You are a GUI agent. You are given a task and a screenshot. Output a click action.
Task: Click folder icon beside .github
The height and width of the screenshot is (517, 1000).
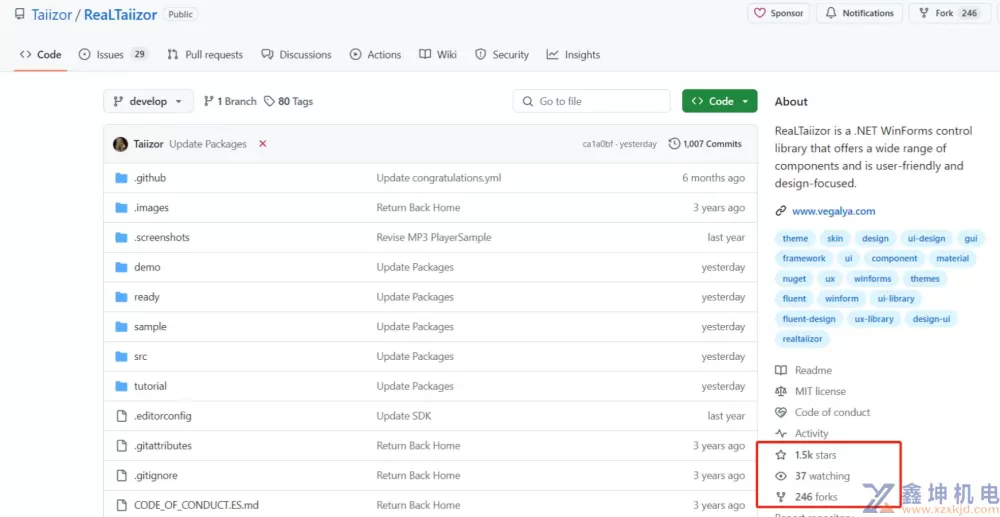[121, 178]
